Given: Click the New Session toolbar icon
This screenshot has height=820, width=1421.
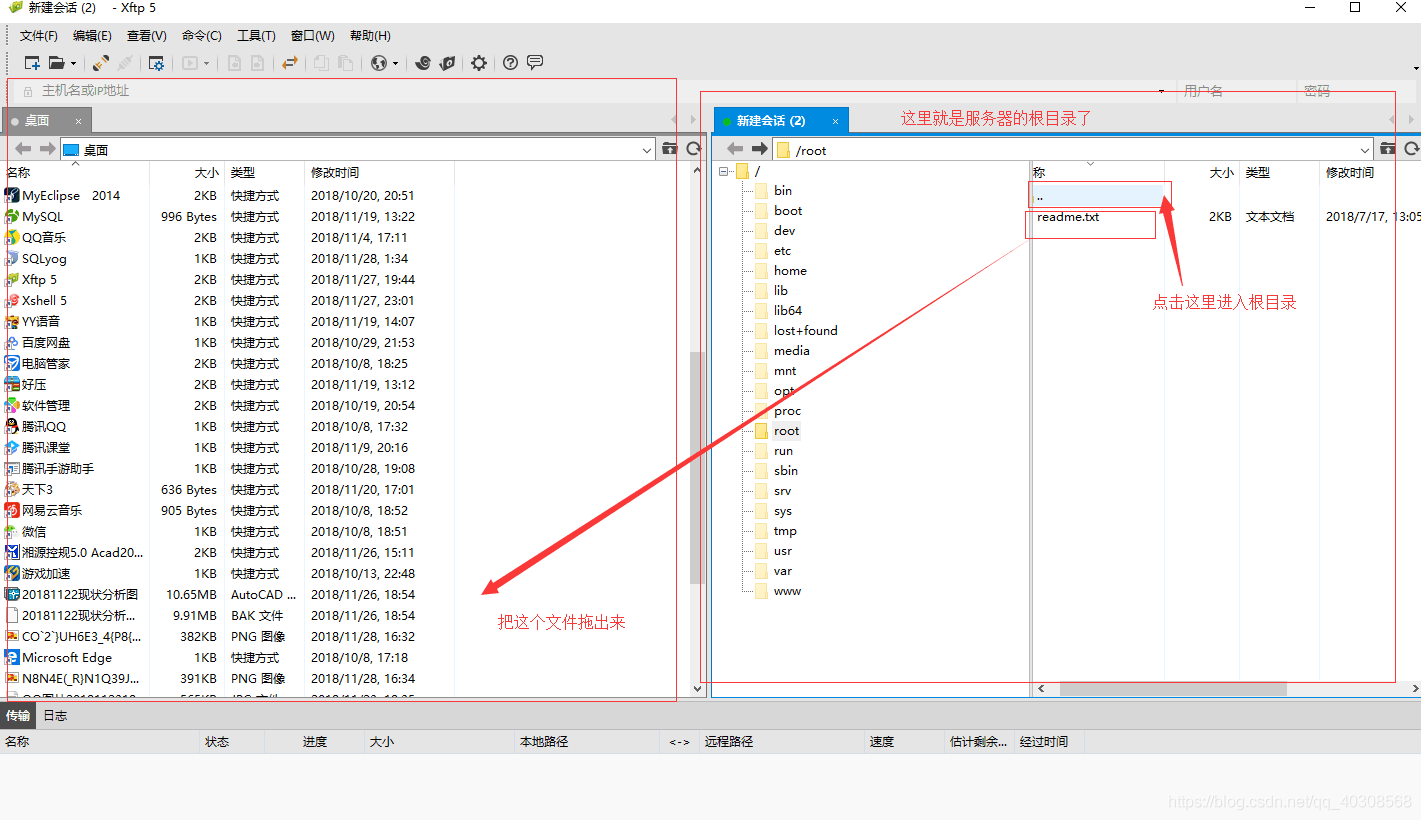Looking at the screenshot, I should 32,63.
